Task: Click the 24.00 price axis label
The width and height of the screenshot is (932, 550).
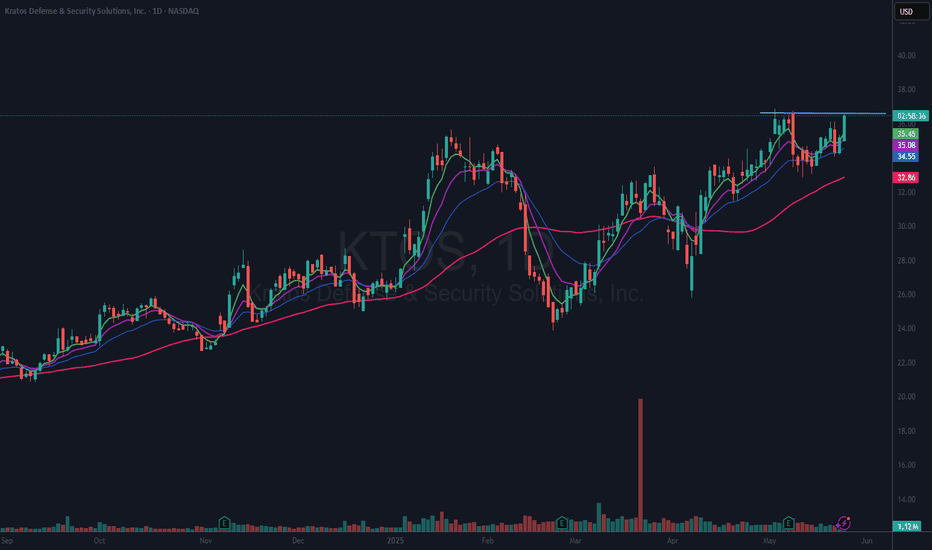Action: tap(906, 329)
